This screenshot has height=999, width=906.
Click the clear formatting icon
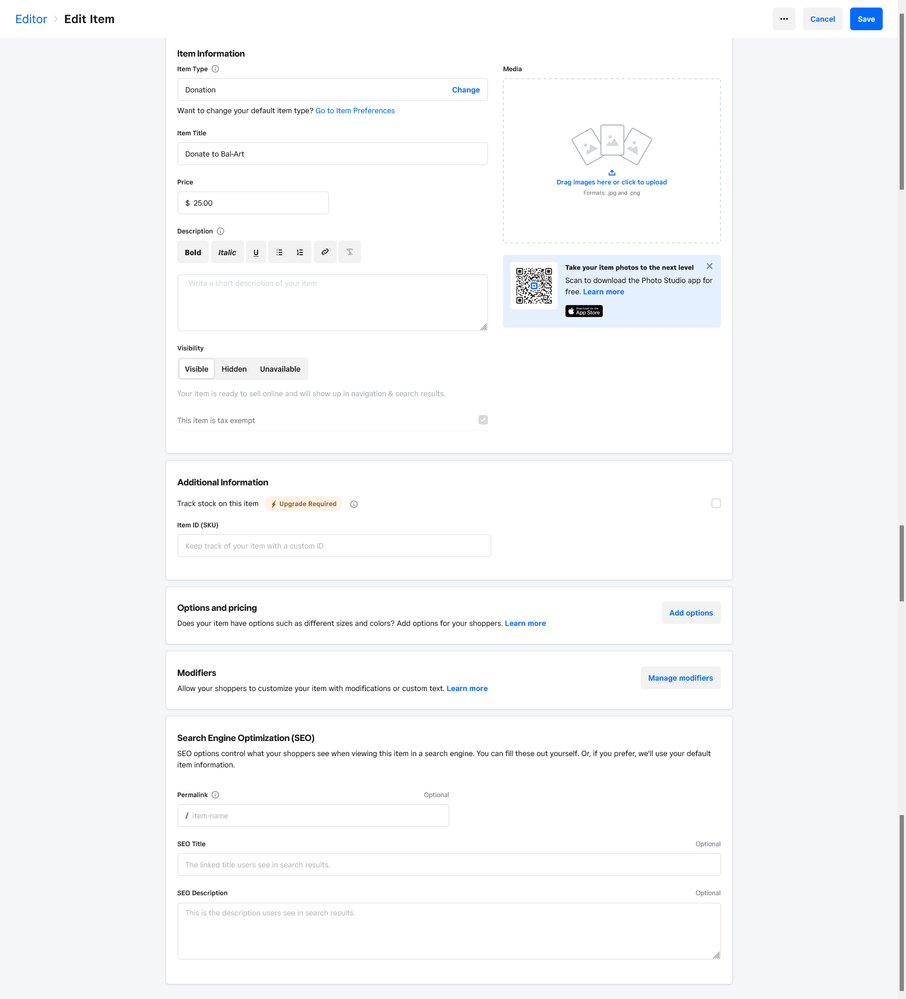[349, 253]
